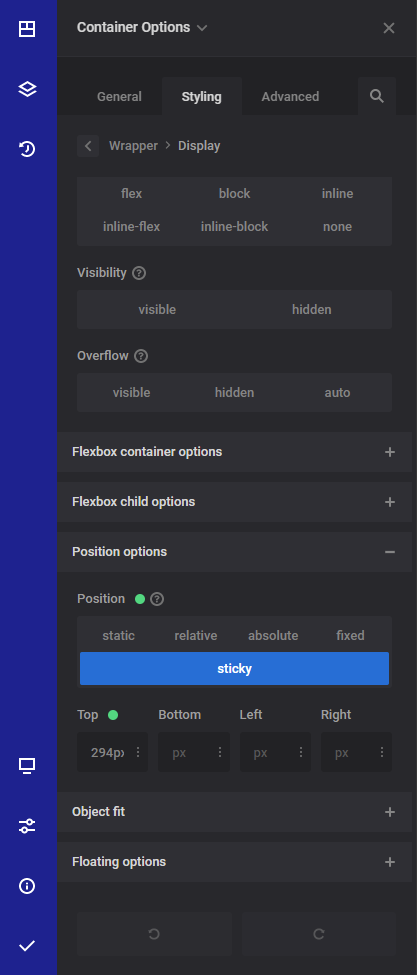The image size is (417, 975).
Task: Open the desktop responsive device icon
Action: tap(27, 765)
